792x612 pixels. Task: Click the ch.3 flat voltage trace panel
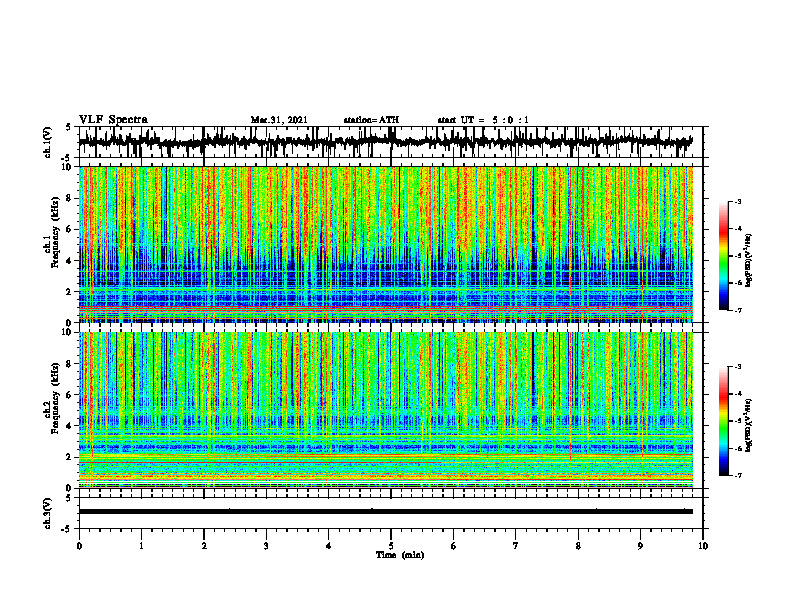[x=391, y=513]
